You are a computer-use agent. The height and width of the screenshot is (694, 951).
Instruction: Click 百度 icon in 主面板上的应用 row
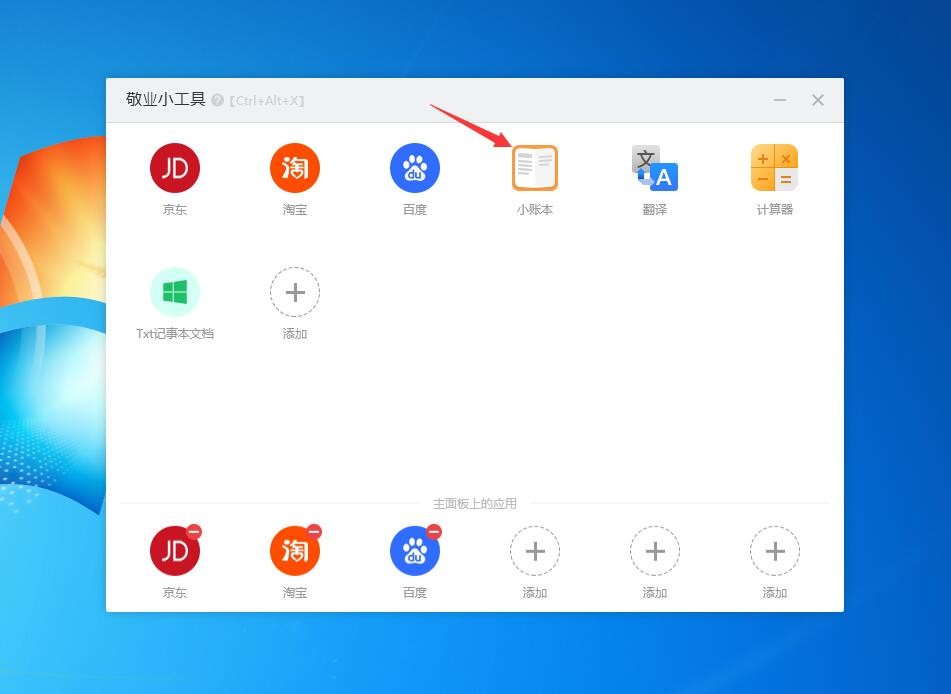click(415, 551)
